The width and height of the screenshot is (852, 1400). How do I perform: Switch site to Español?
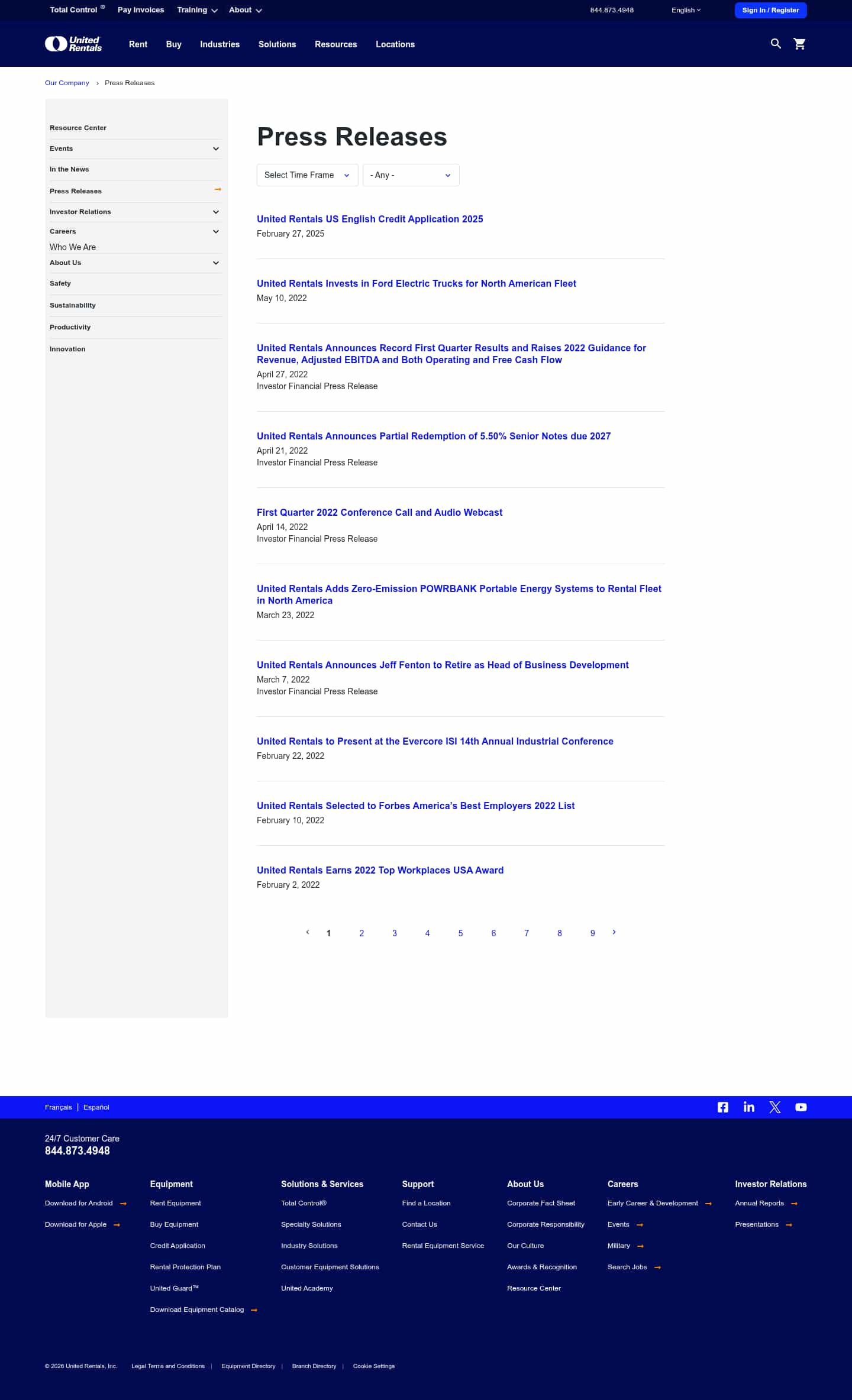[x=96, y=1107]
